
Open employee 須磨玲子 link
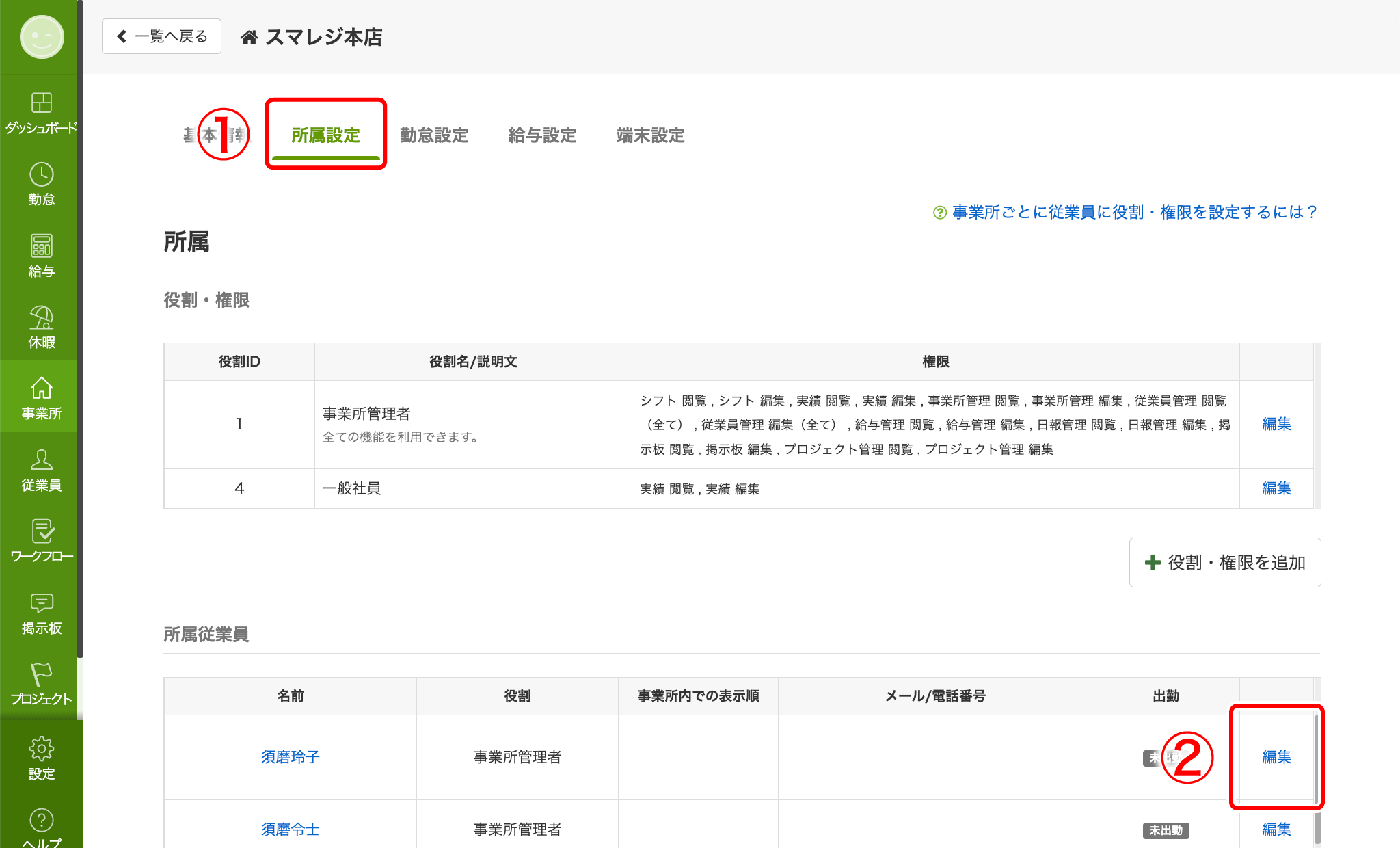(290, 757)
